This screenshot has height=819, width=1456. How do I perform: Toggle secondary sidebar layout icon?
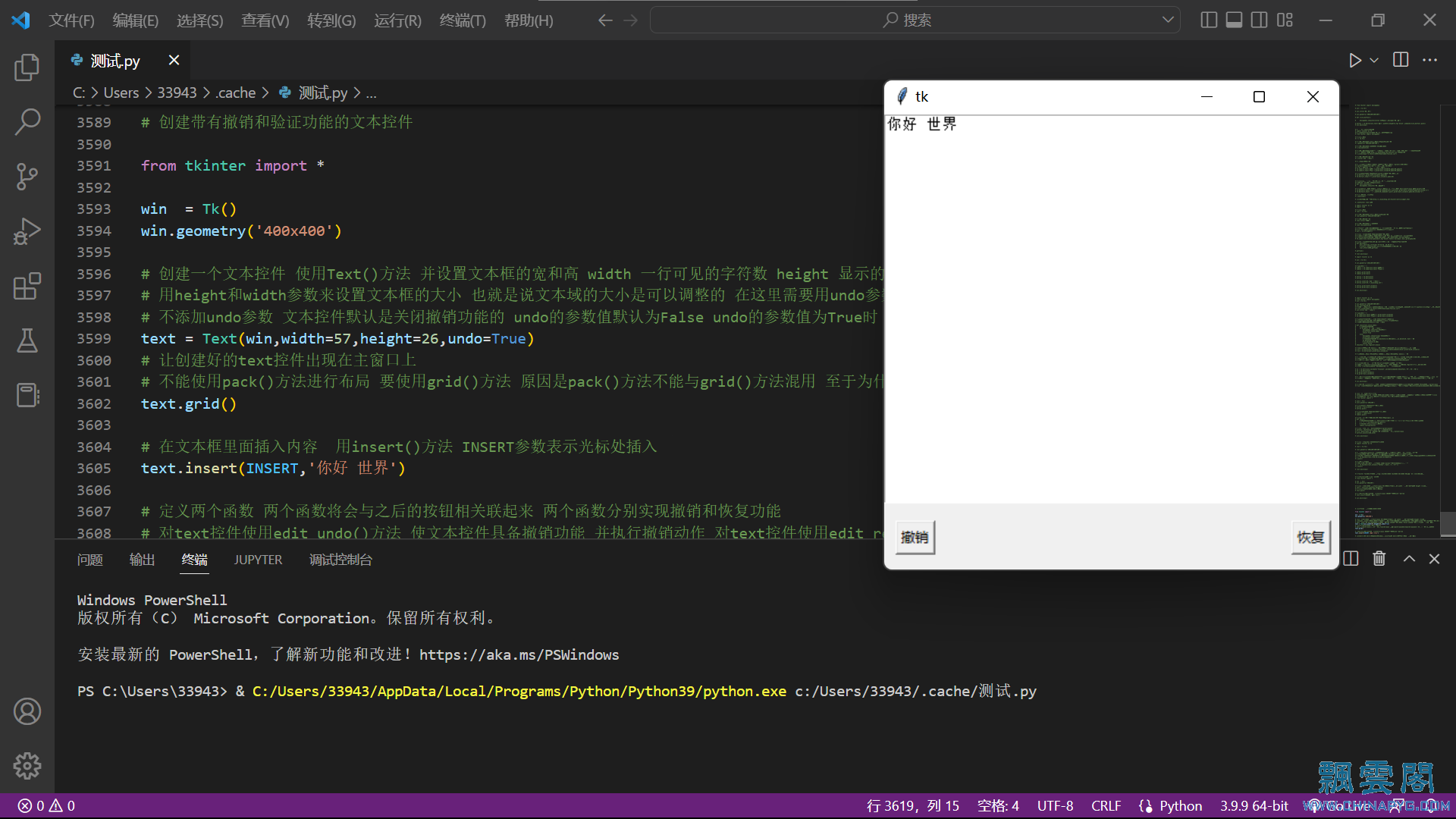coord(1260,20)
